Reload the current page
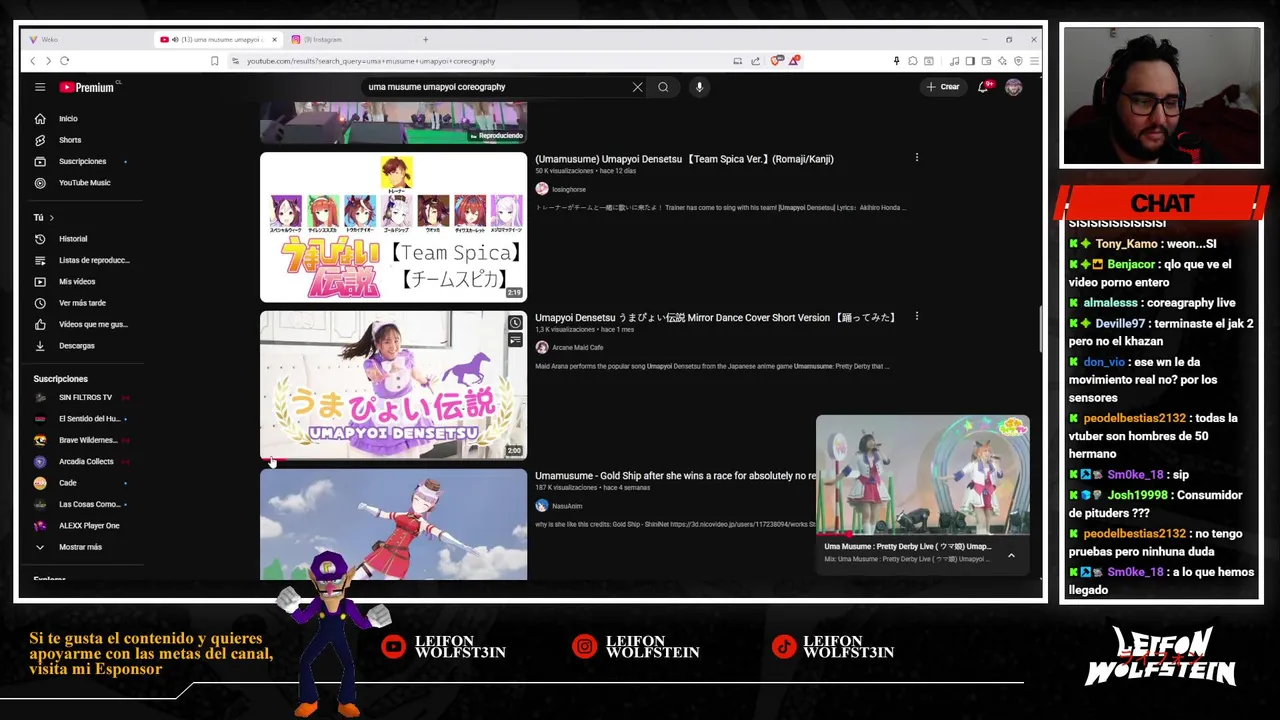 pyautogui.click(x=64, y=61)
